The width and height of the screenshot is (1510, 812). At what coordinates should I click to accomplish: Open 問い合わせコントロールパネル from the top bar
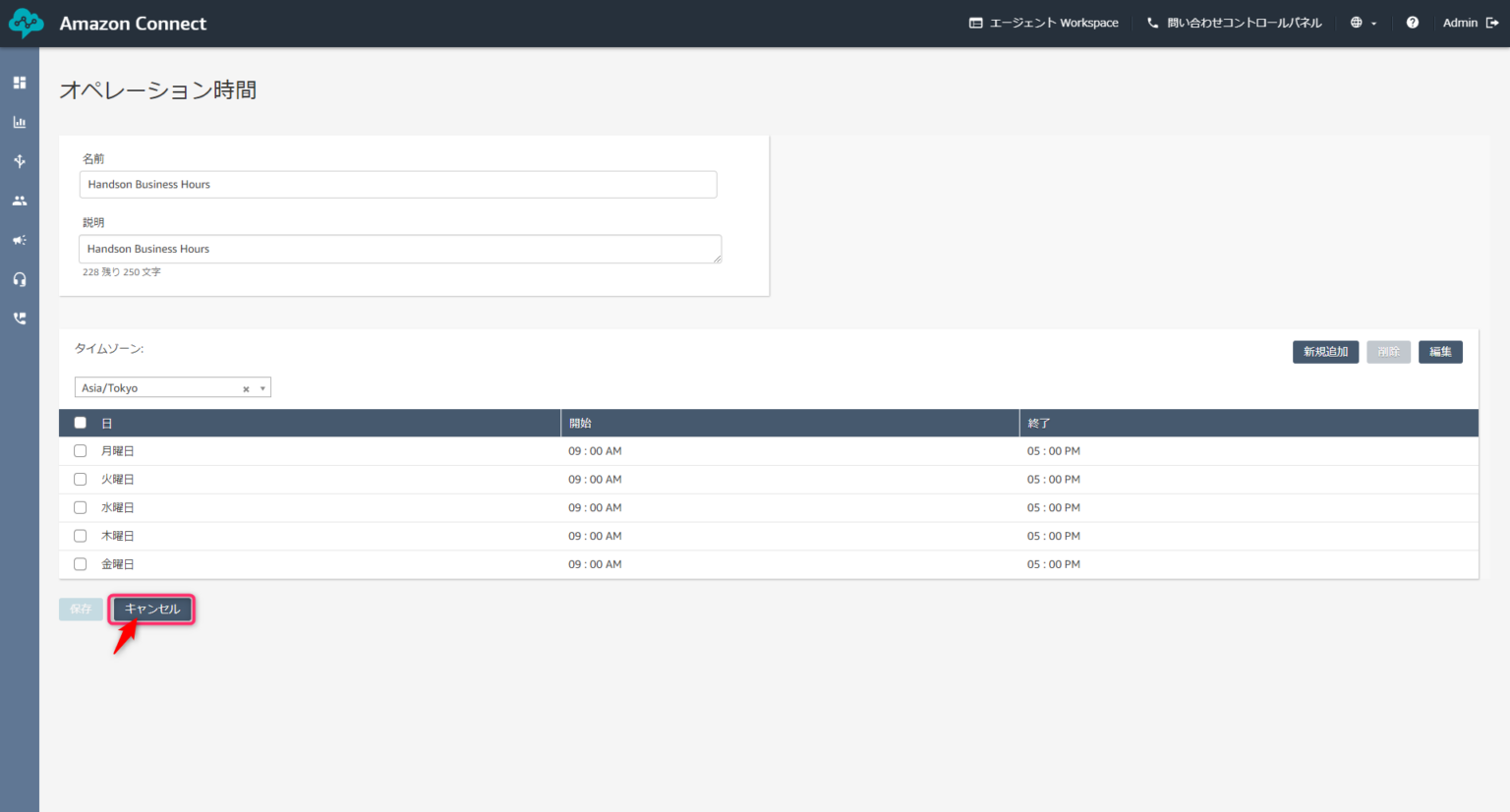pos(1234,23)
